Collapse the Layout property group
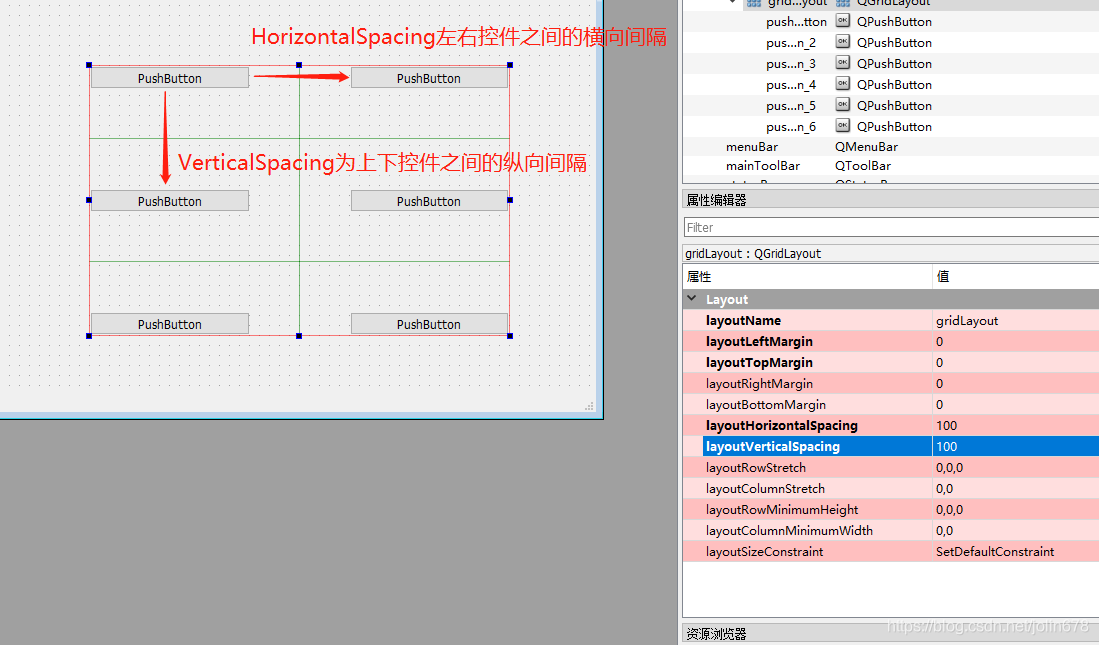 pyautogui.click(x=689, y=298)
